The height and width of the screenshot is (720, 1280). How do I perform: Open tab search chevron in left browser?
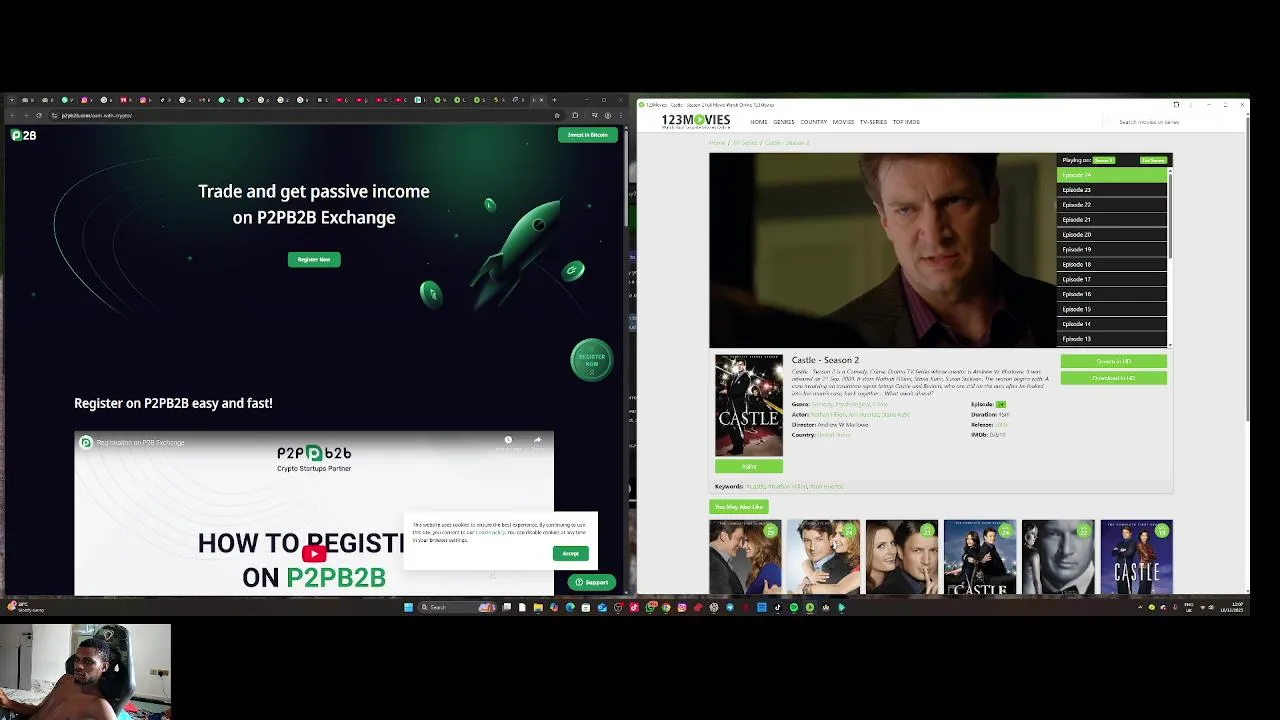click(x=11, y=100)
